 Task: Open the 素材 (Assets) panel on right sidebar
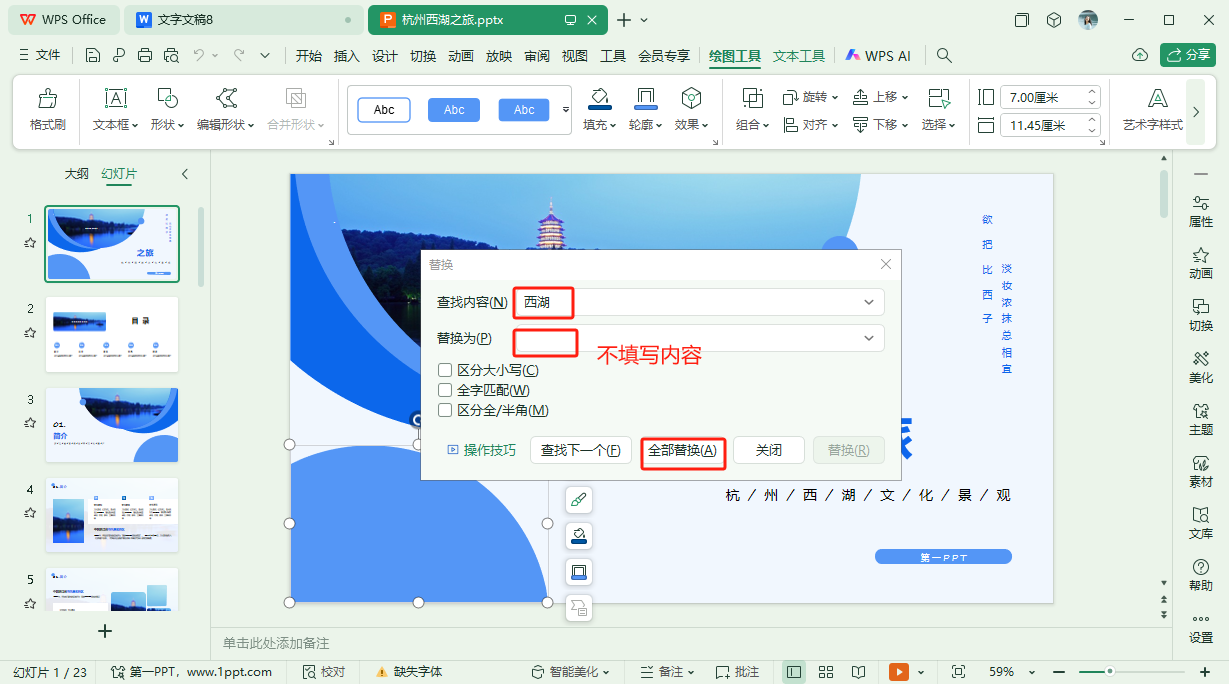[x=1200, y=470]
